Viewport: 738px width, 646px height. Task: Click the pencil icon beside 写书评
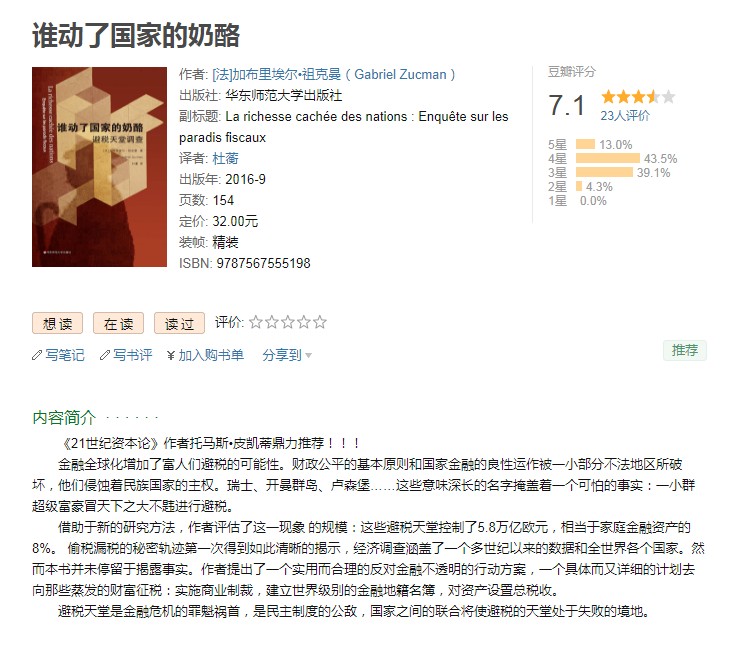click(x=104, y=355)
